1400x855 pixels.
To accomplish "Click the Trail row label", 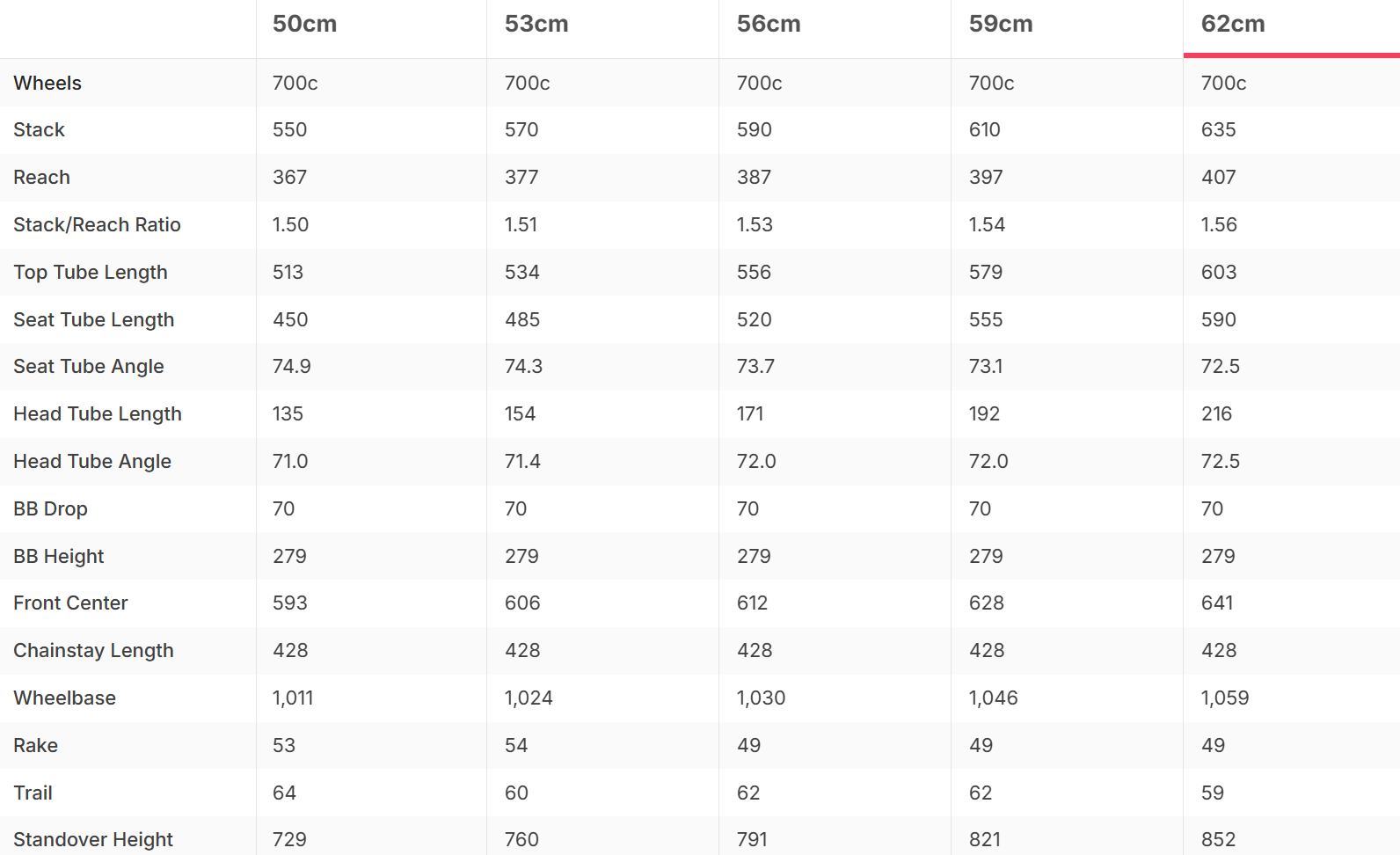I will point(33,793).
